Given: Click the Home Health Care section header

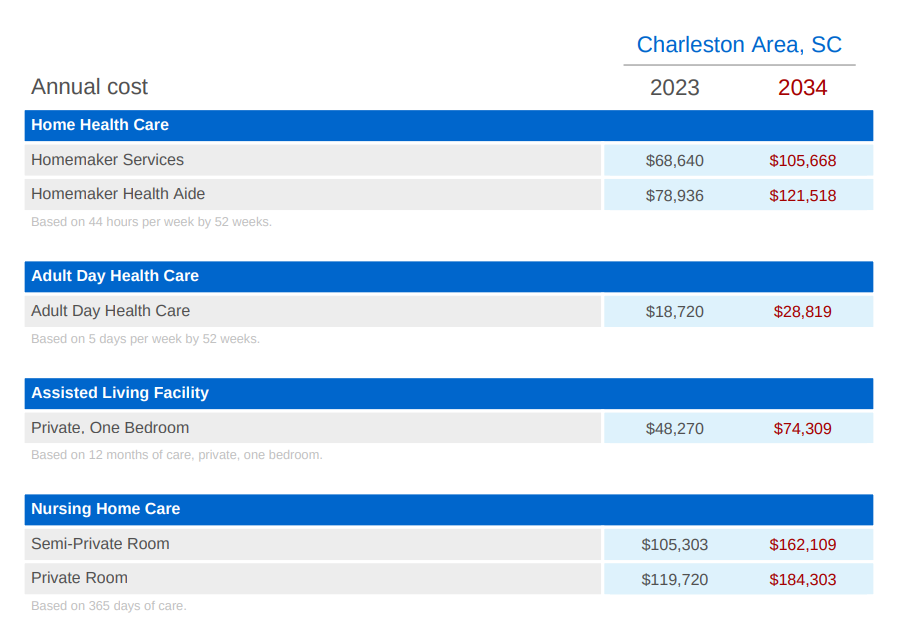Looking at the screenshot, I should 100,125.
